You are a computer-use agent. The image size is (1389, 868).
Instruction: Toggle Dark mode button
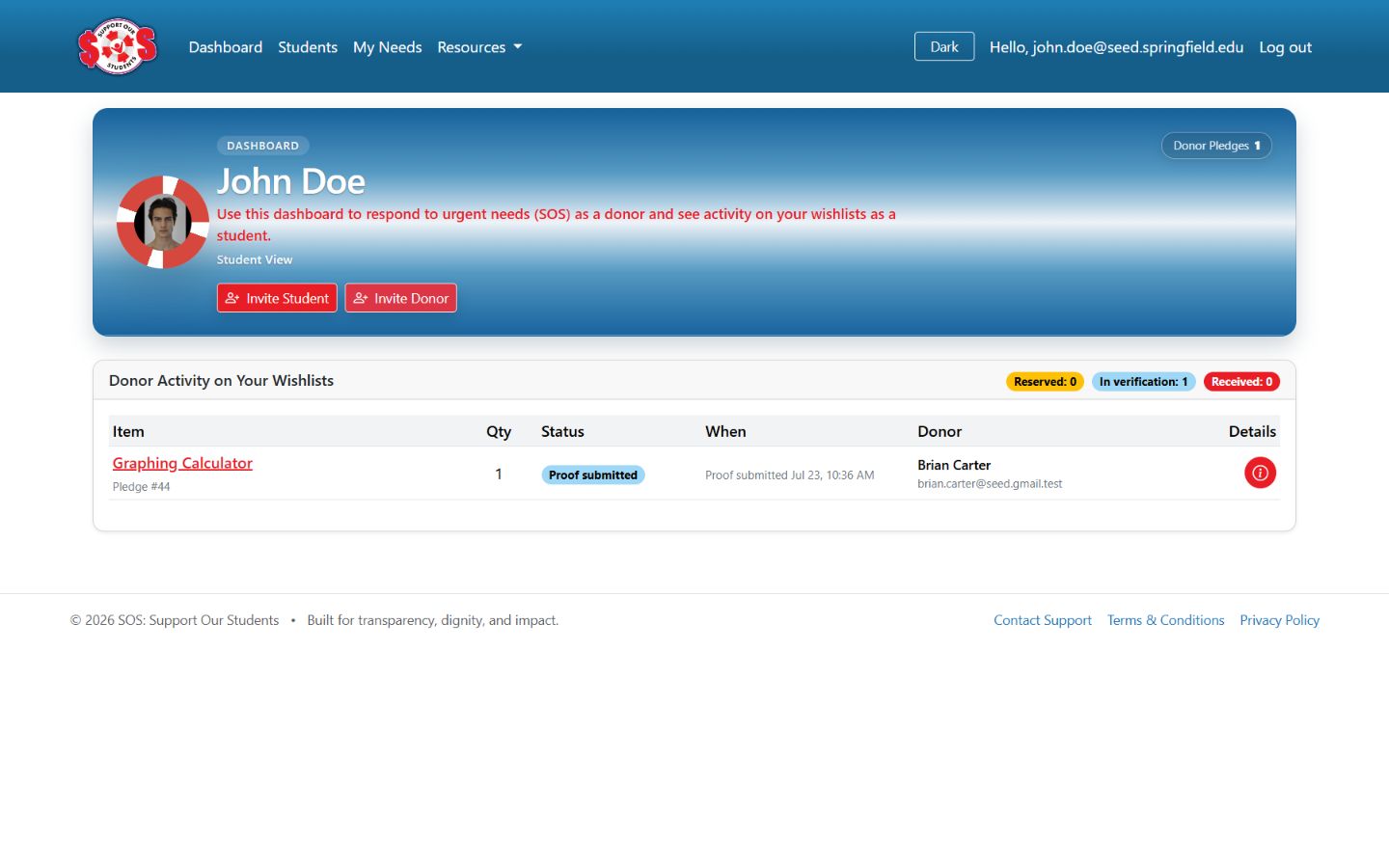pos(944,46)
